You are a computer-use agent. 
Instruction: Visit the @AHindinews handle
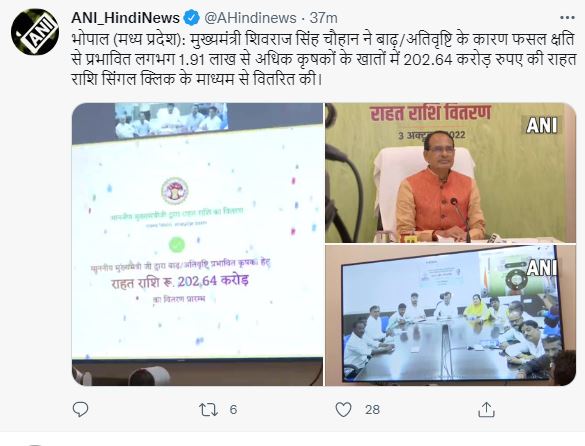[250, 18]
